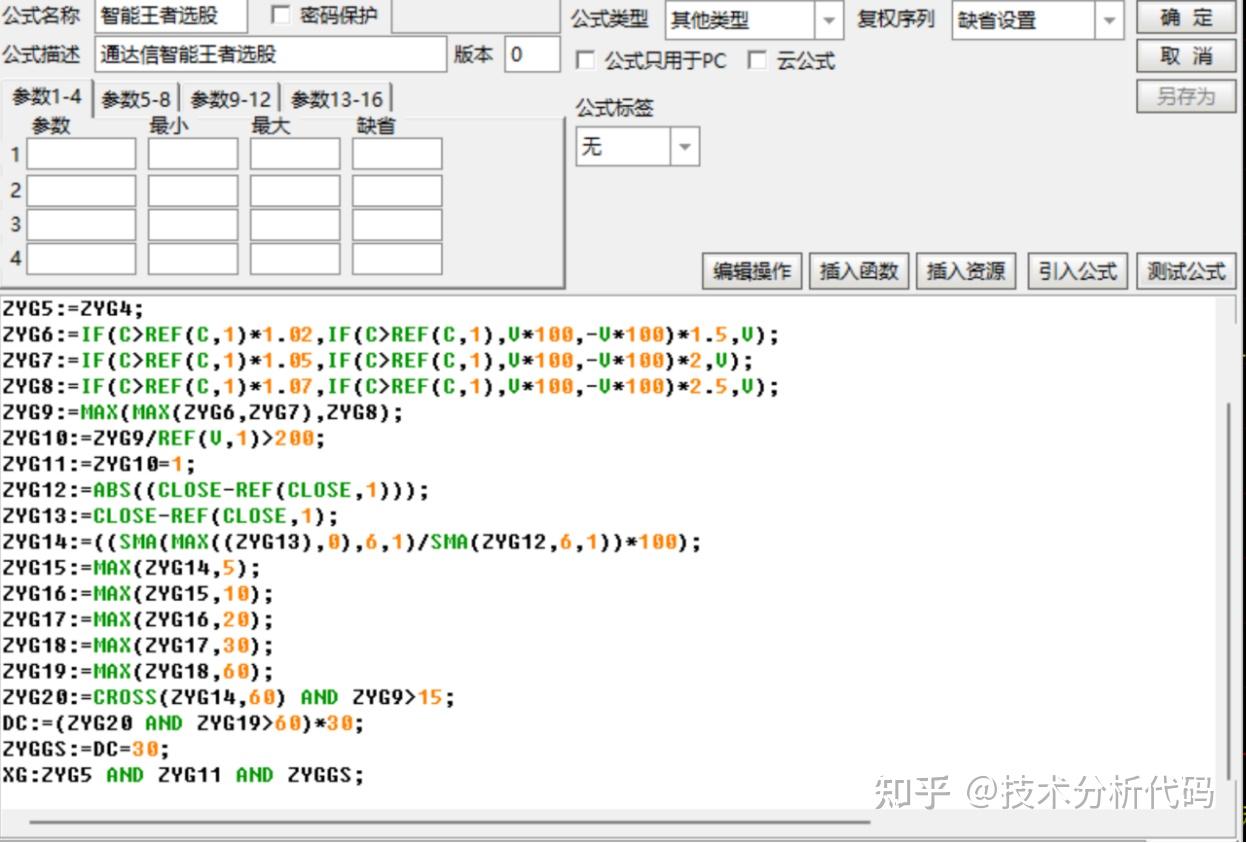Click the 插入资源 button
This screenshot has height=843, width=1246.
966,271
